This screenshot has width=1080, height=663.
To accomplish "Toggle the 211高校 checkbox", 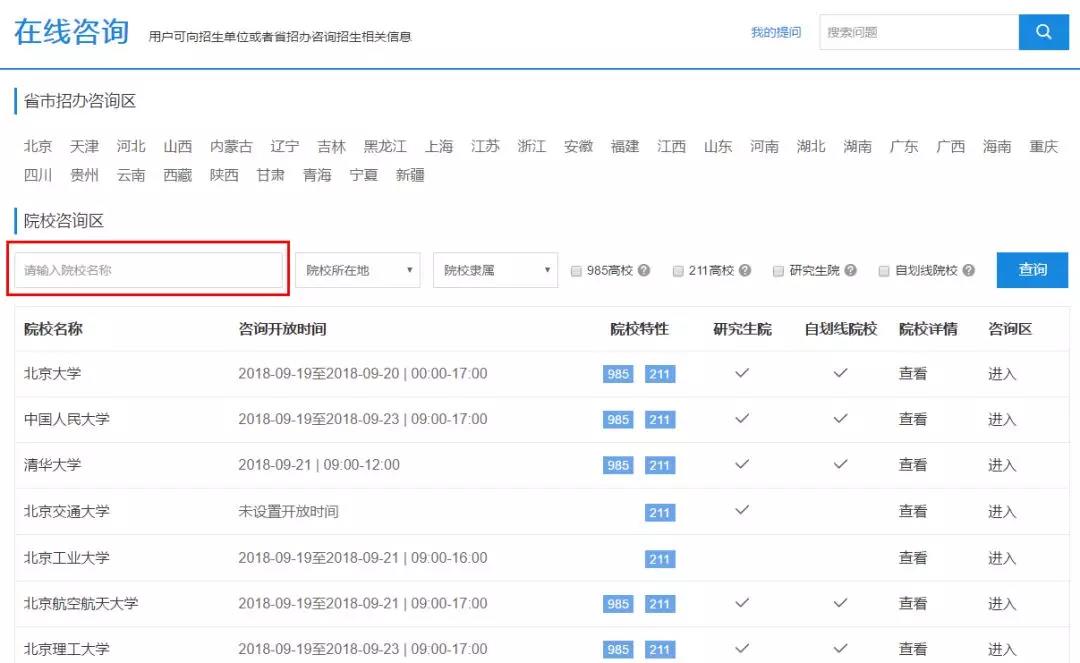I will (x=678, y=271).
